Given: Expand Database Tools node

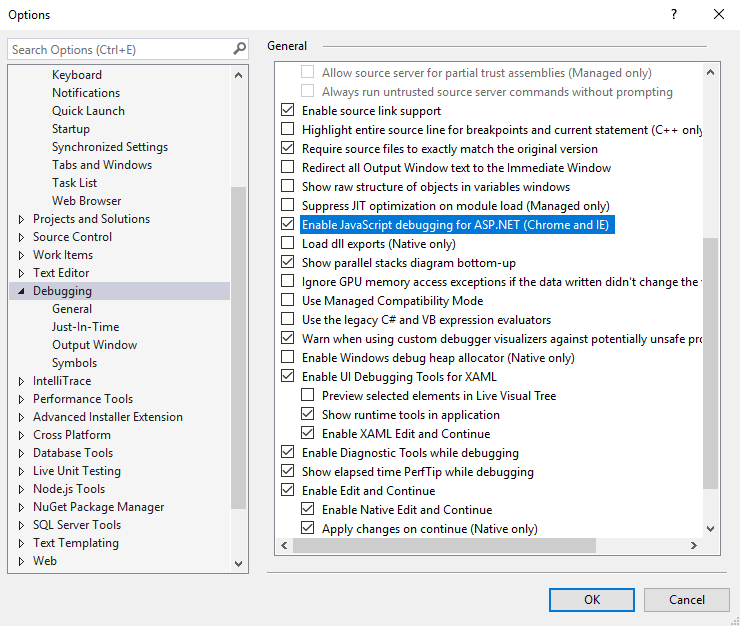Looking at the screenshot, I should (21, 453).
